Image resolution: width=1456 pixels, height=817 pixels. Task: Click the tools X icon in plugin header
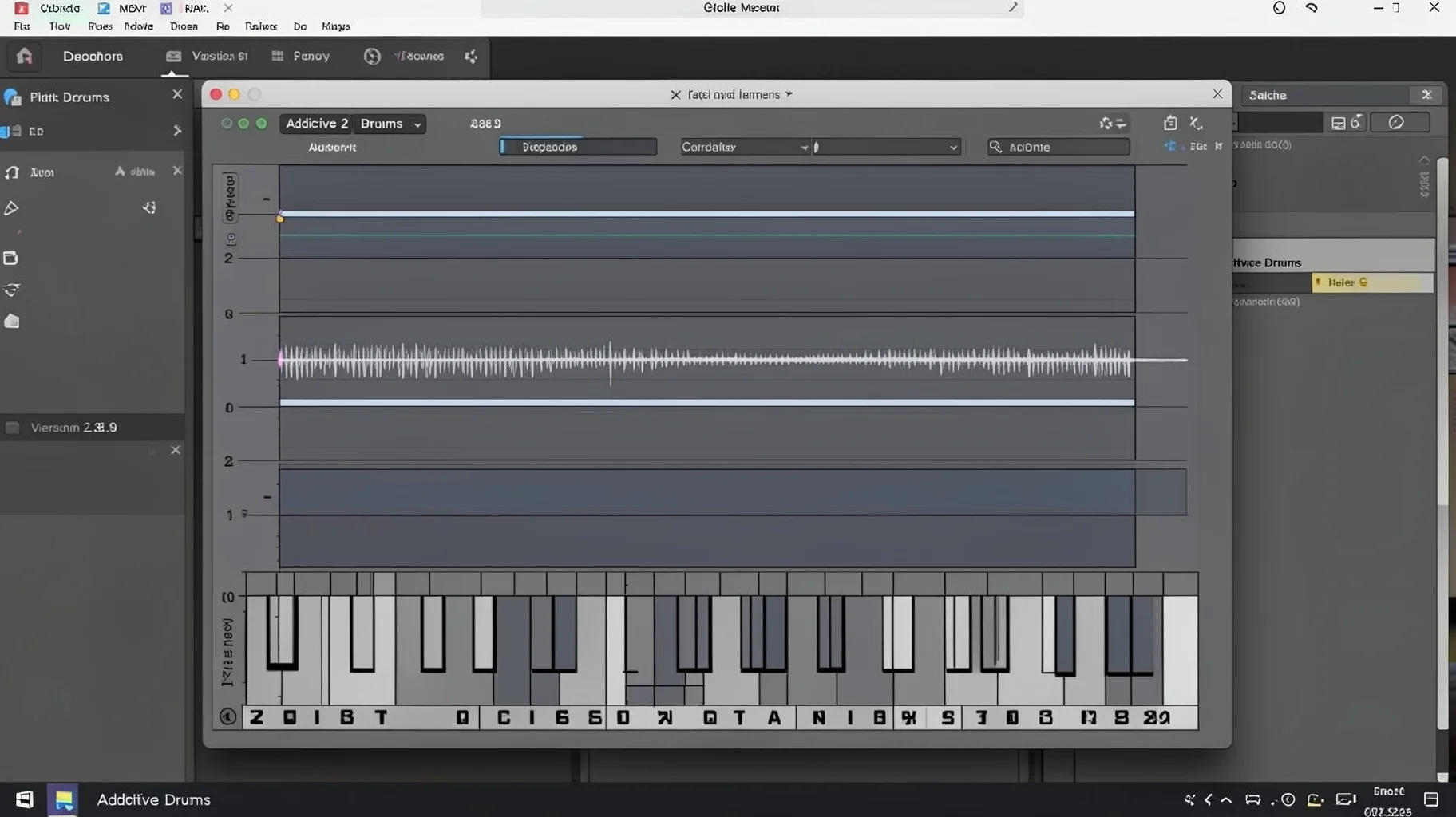1196,123
